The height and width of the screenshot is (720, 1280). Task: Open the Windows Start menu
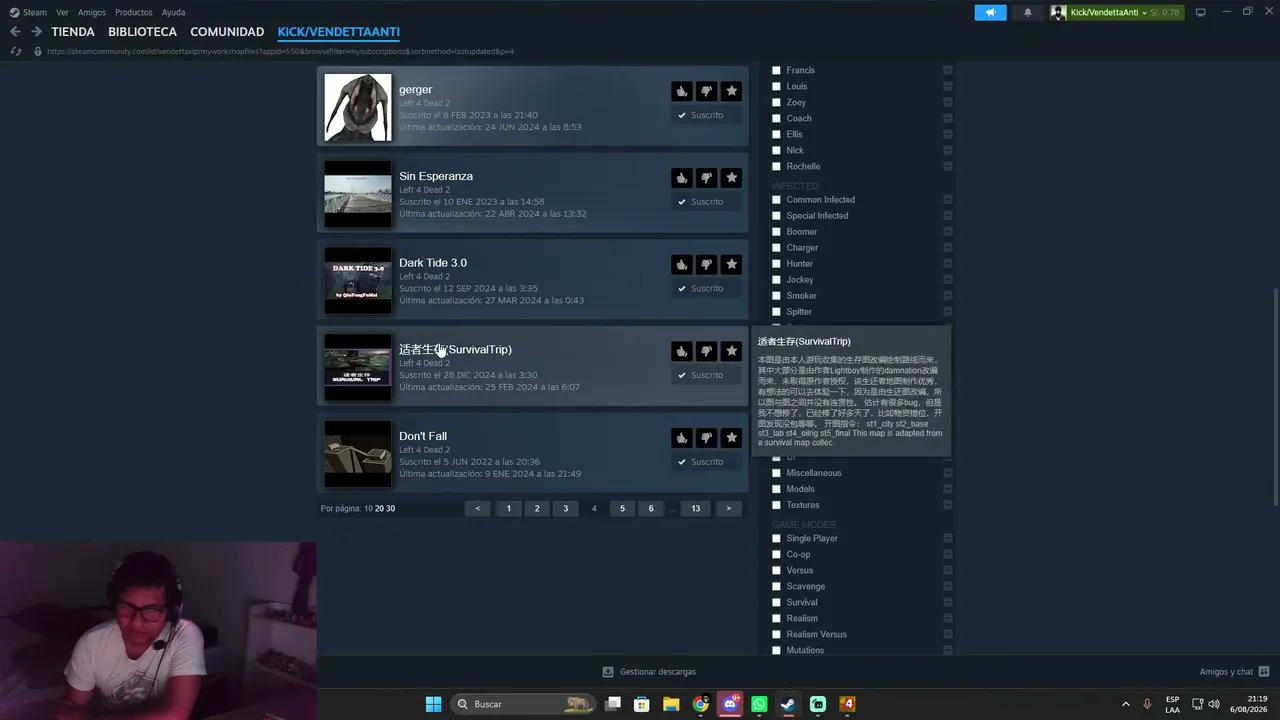click(433, 704)
